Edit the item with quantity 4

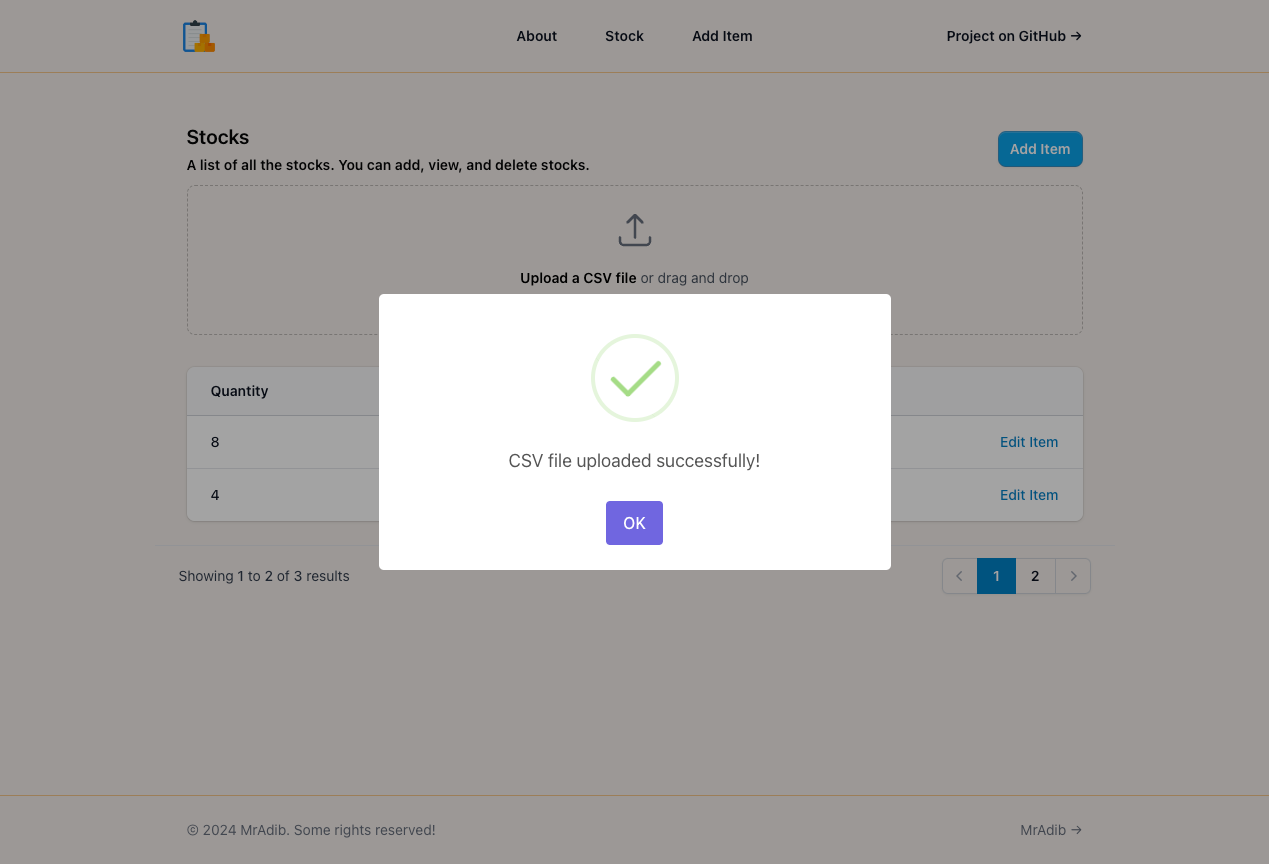click(1029, 495)
